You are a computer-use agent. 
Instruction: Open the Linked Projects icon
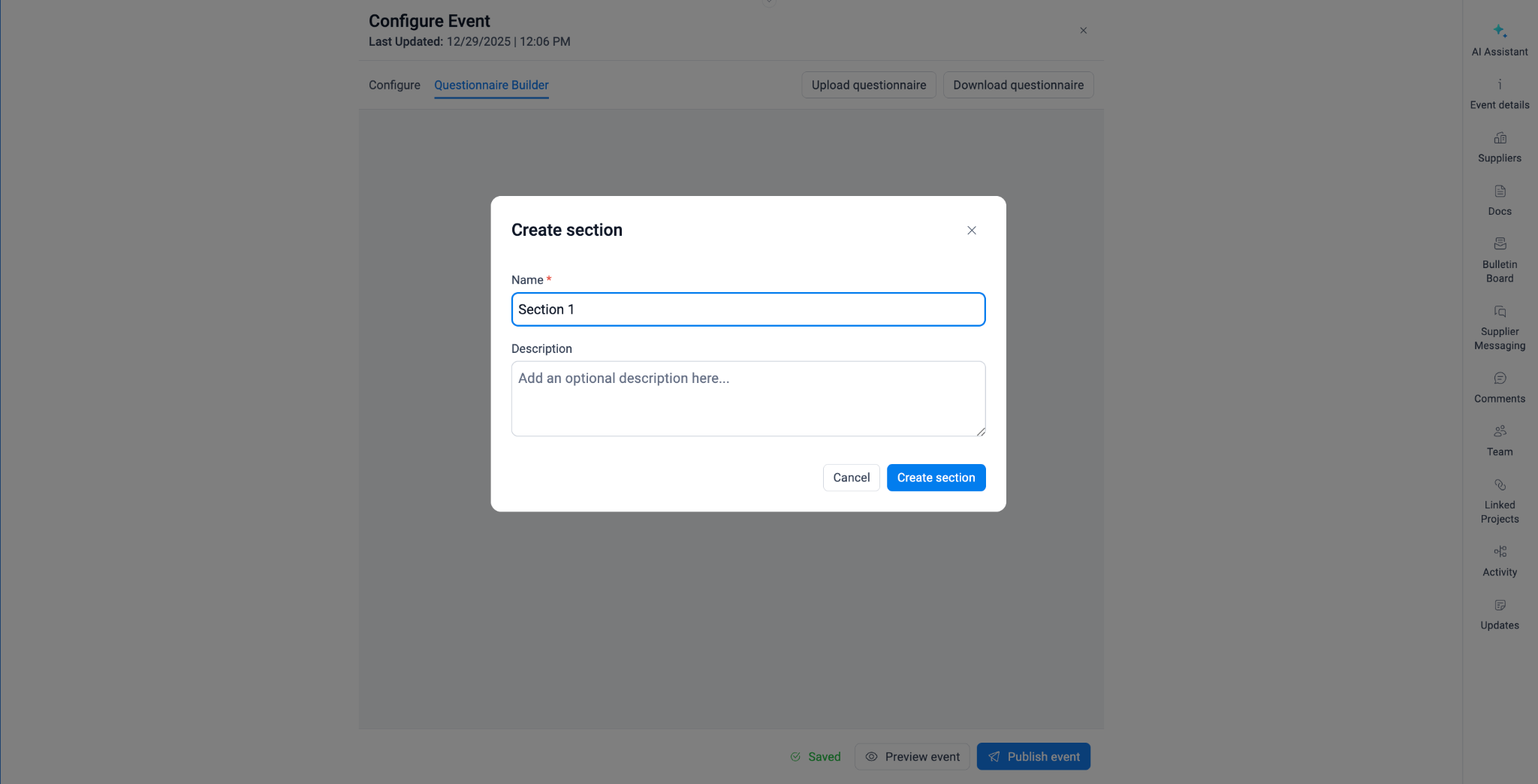(1500, 485)
